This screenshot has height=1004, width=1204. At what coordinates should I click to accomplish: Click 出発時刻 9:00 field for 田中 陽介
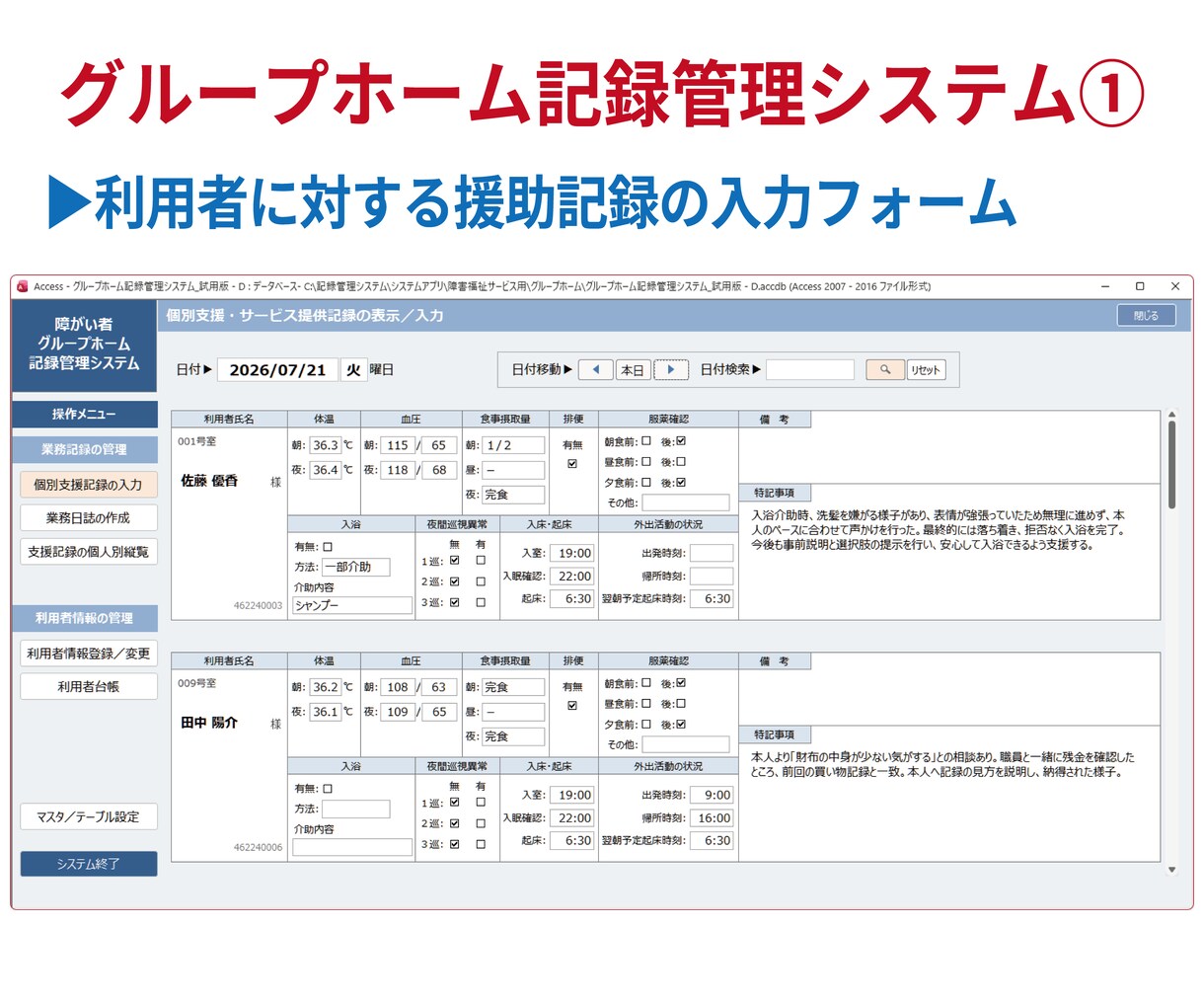coord(712,795)
